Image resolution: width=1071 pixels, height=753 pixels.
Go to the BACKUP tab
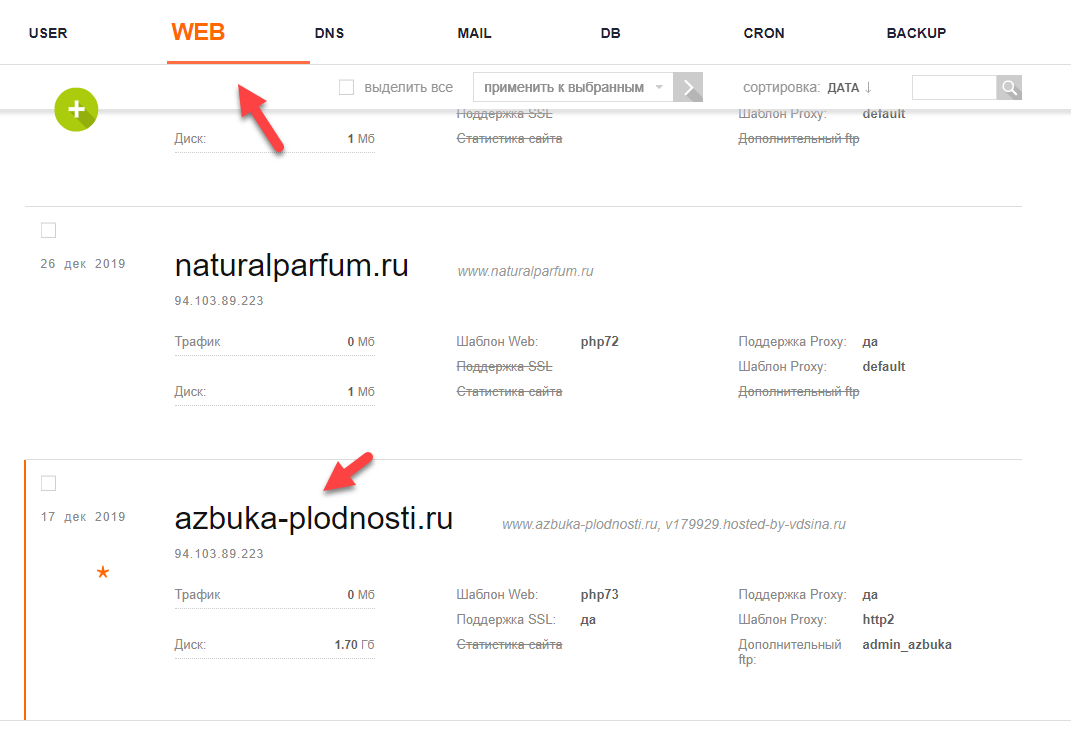pos(916,33)
